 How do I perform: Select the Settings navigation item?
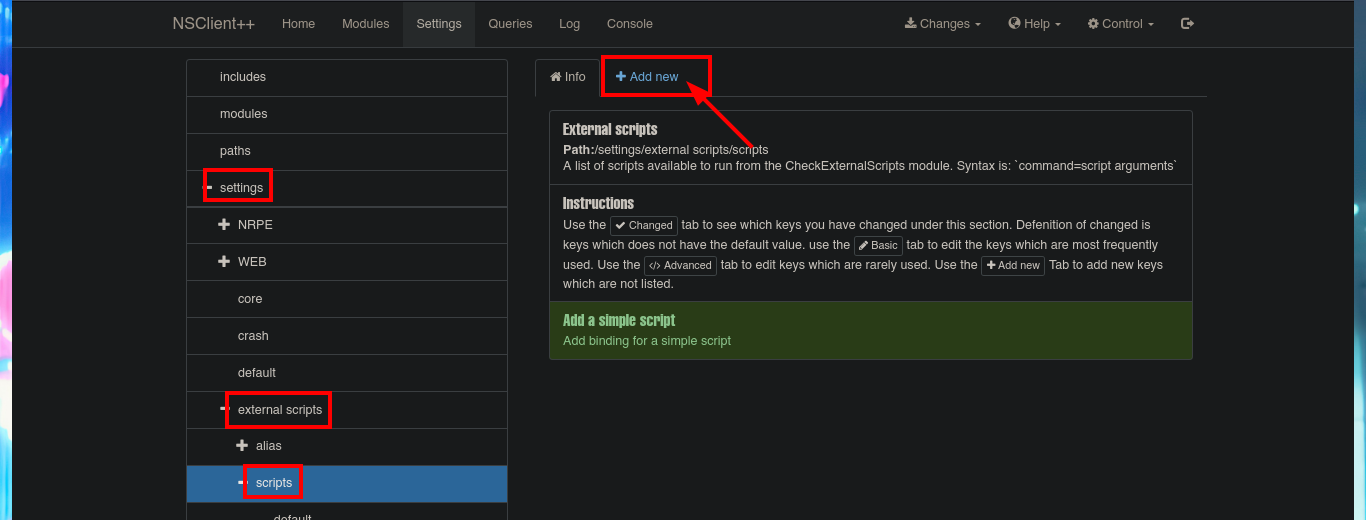439,23
